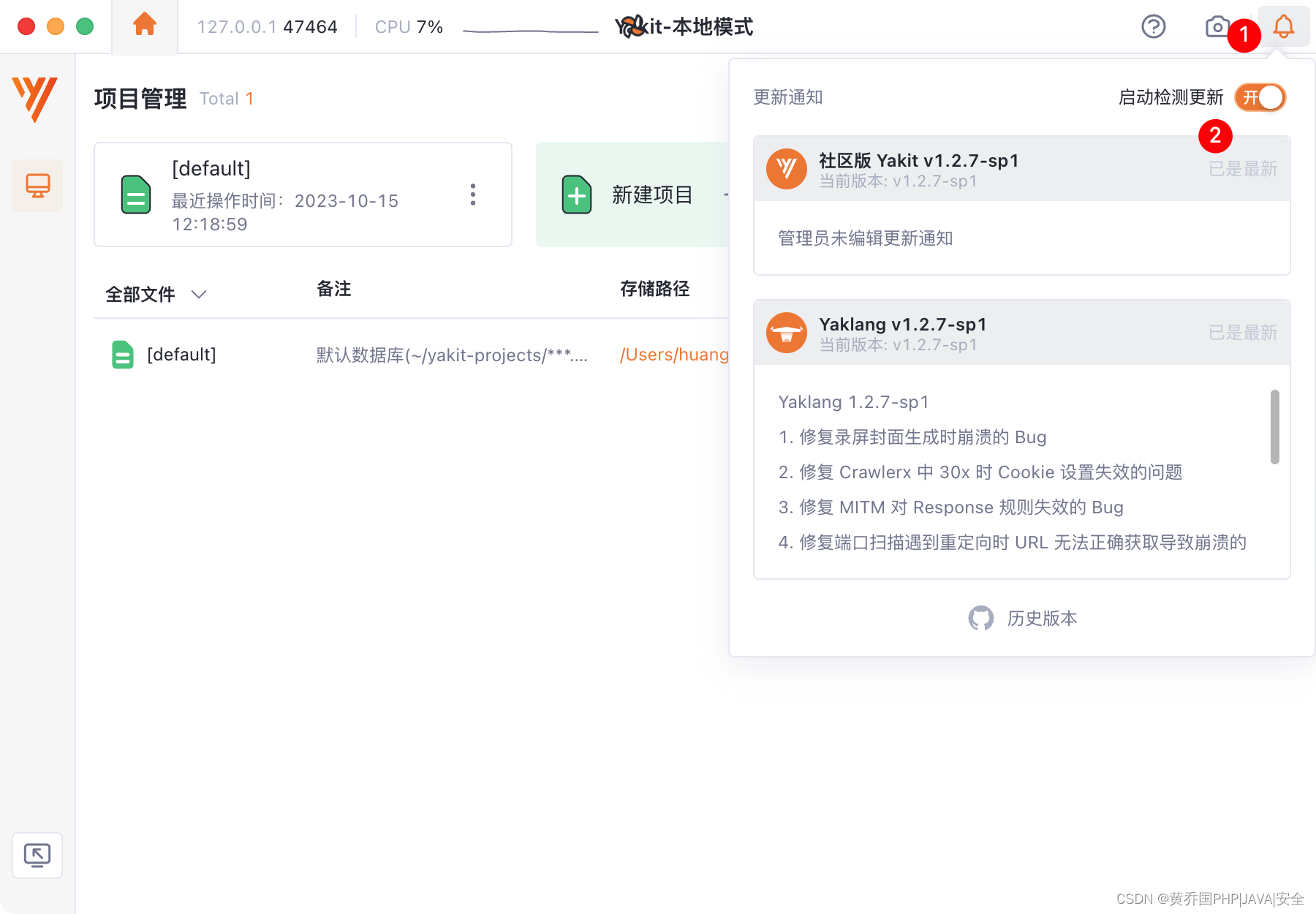Click the [default] row file icon
1316x914 pixels.
[x=122, y=355]
